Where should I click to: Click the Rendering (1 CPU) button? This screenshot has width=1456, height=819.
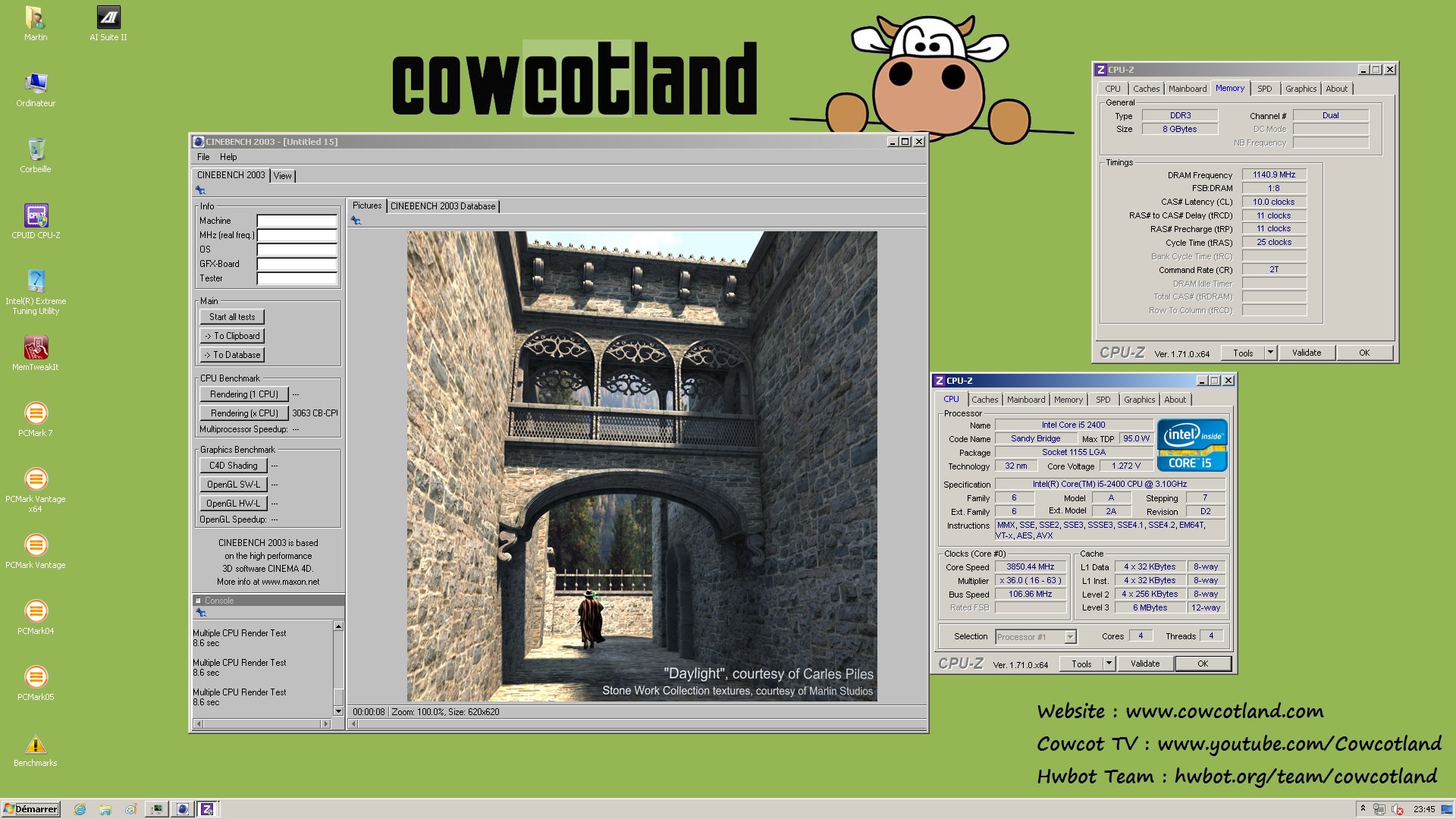(x=244, y=394)
